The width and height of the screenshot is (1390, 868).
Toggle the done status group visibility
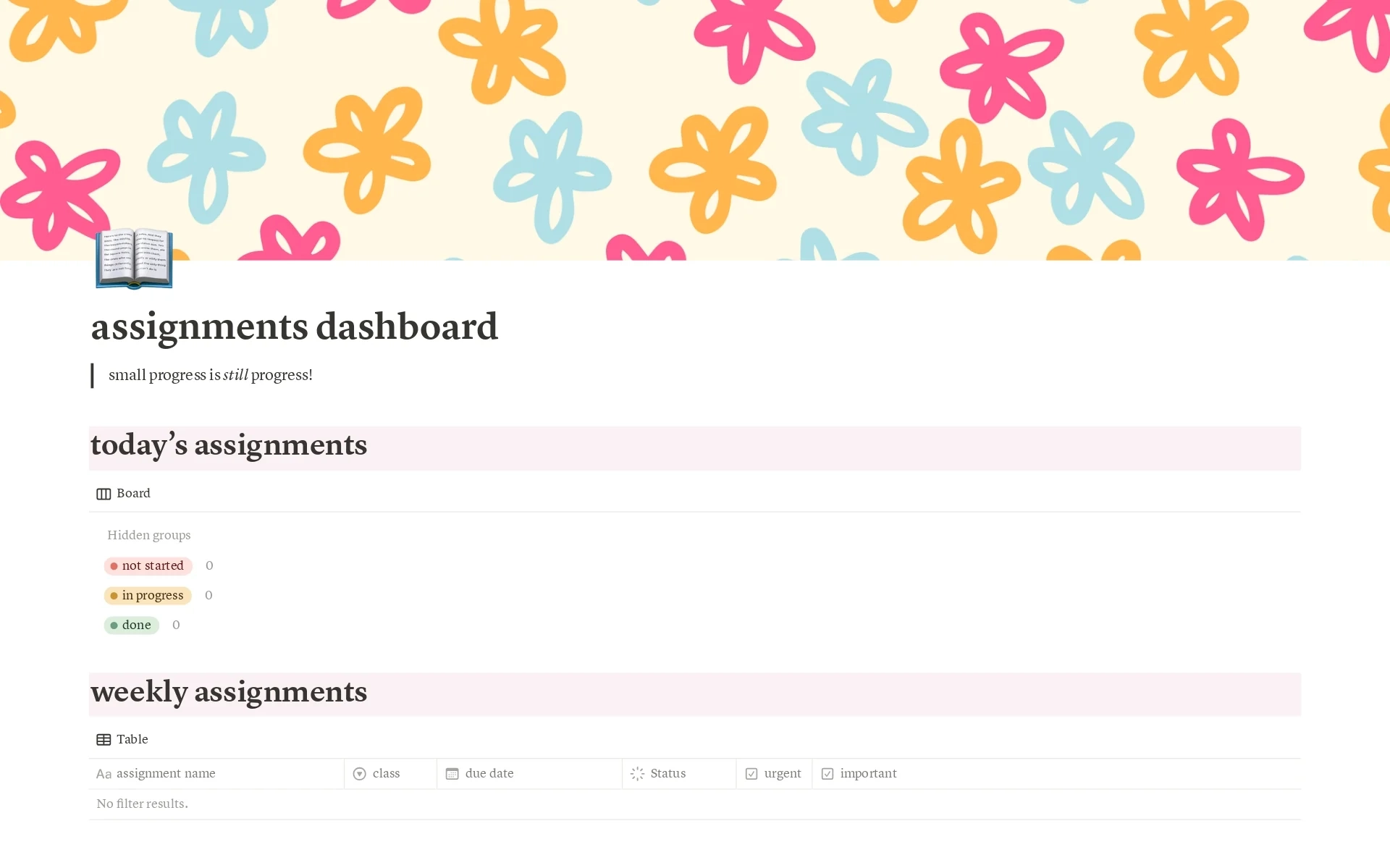coord(130,624)
